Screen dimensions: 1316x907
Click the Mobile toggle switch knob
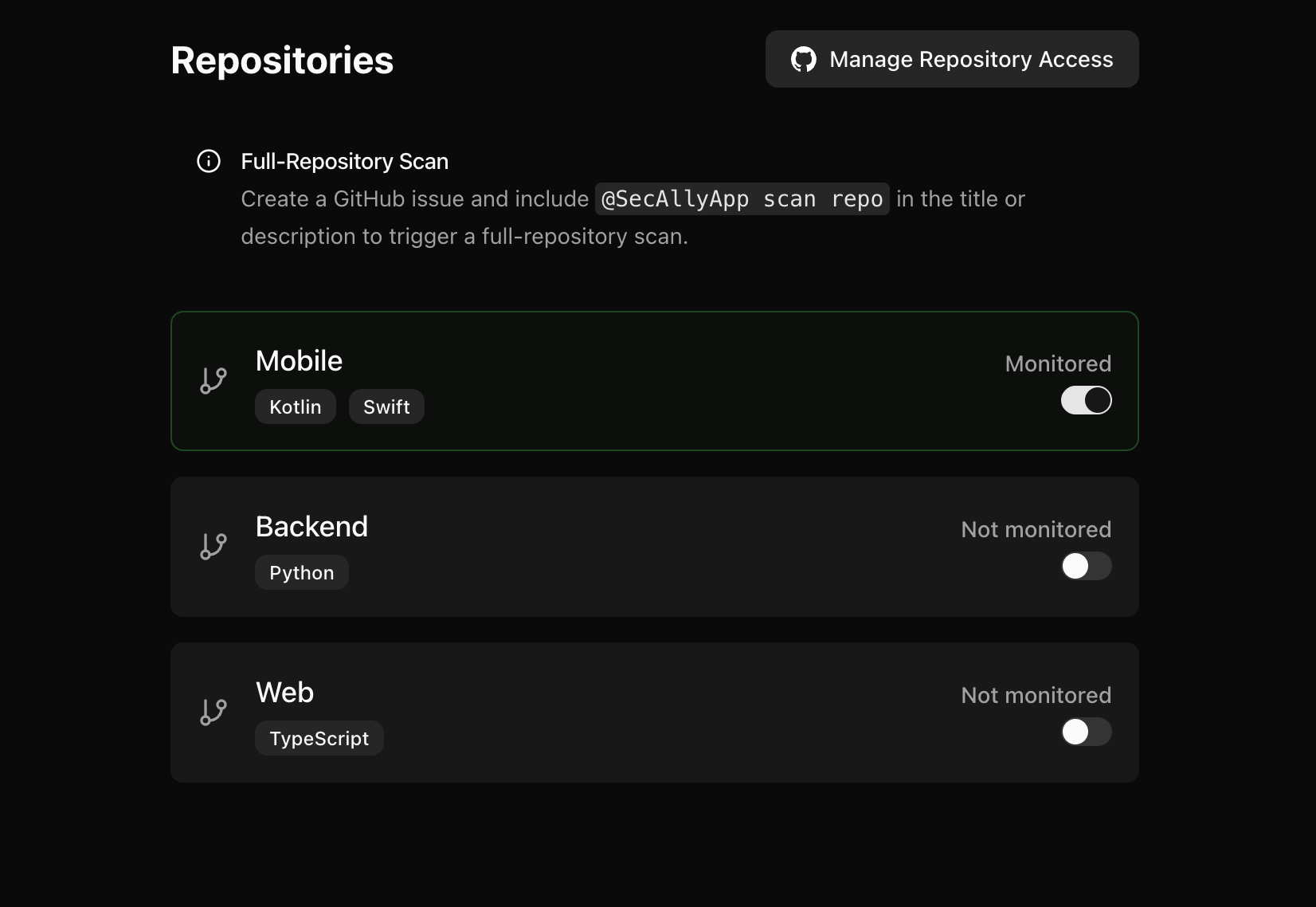[1097, 401]
